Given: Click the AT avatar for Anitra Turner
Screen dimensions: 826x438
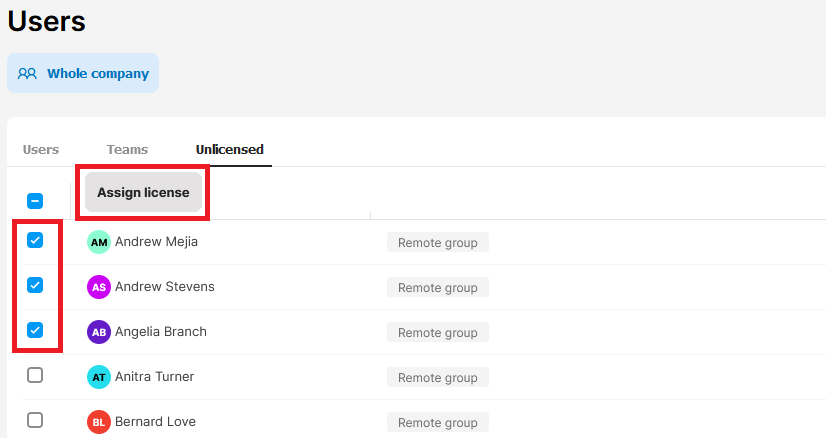Looking at the screenshot, I should (98, 377).
